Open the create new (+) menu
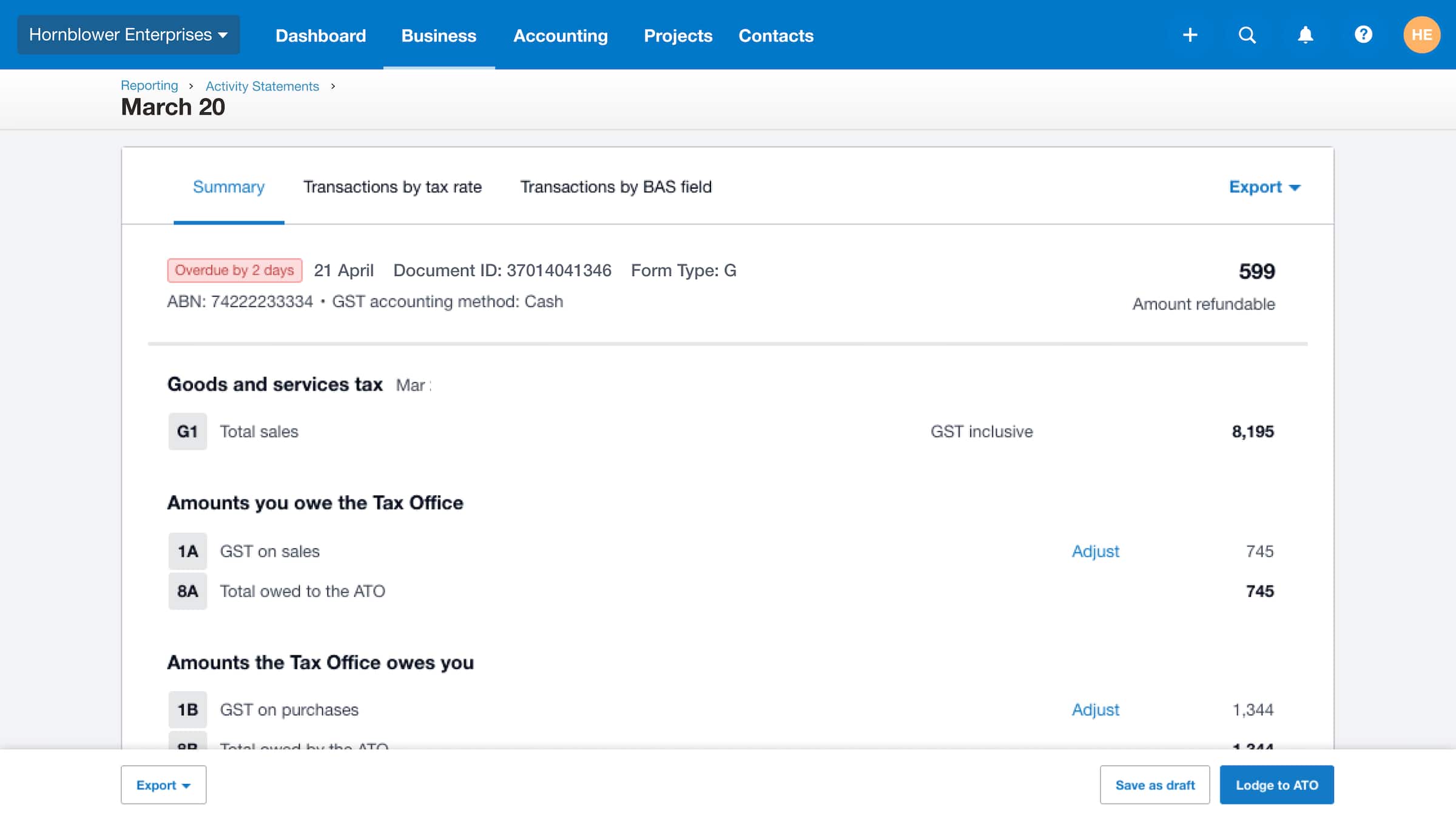The height and width of the screenshot is (819, 1456). coord(1190,35)
